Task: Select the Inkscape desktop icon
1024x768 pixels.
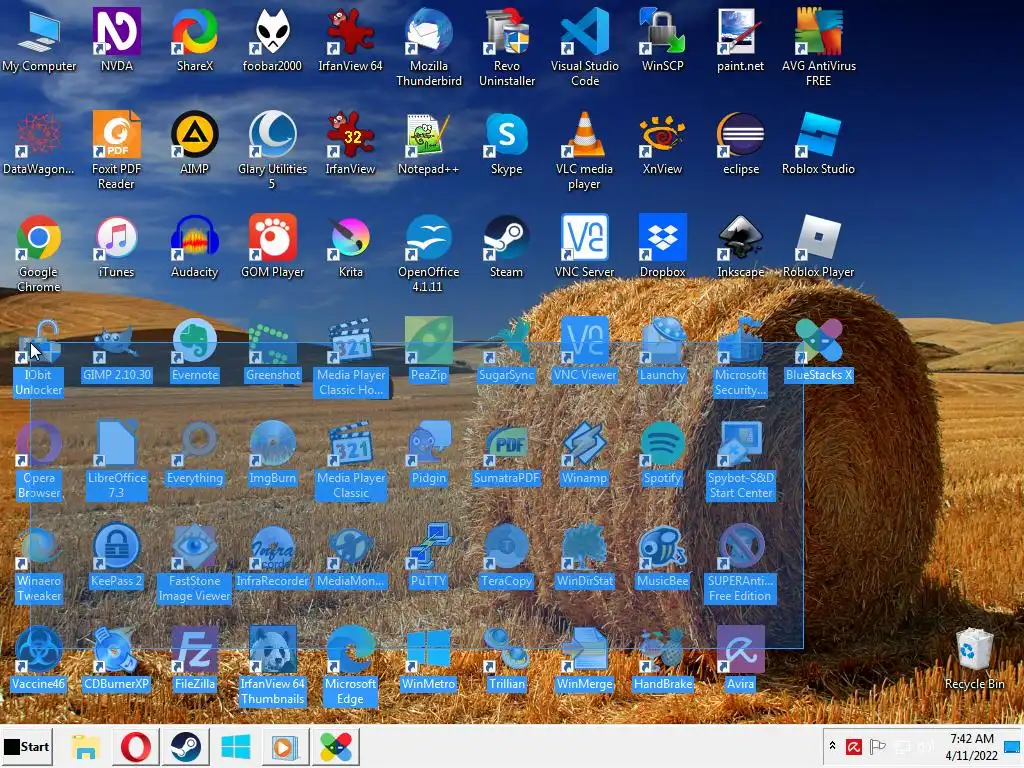Action: 740,246
